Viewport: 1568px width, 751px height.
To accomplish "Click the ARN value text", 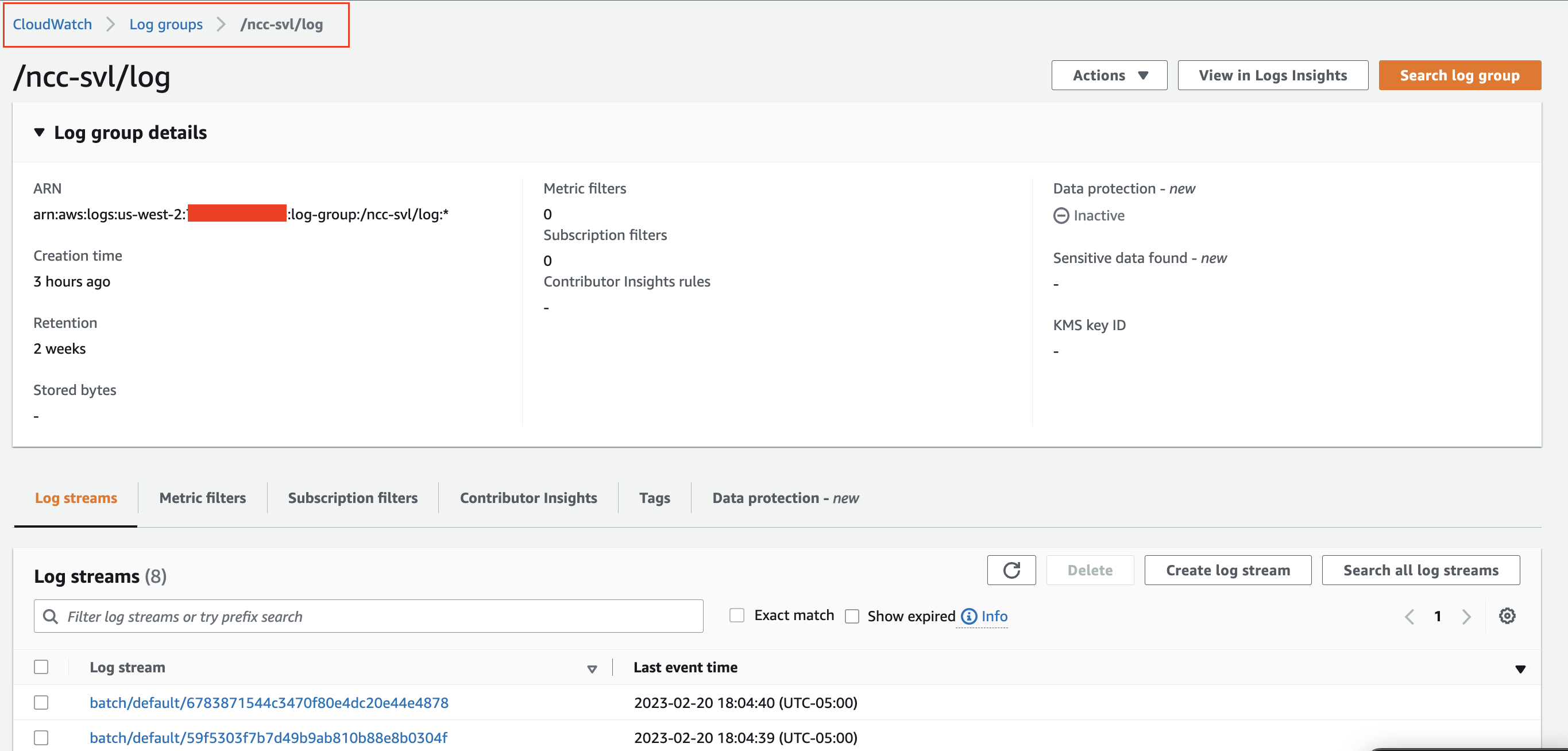I will [241, 214].
